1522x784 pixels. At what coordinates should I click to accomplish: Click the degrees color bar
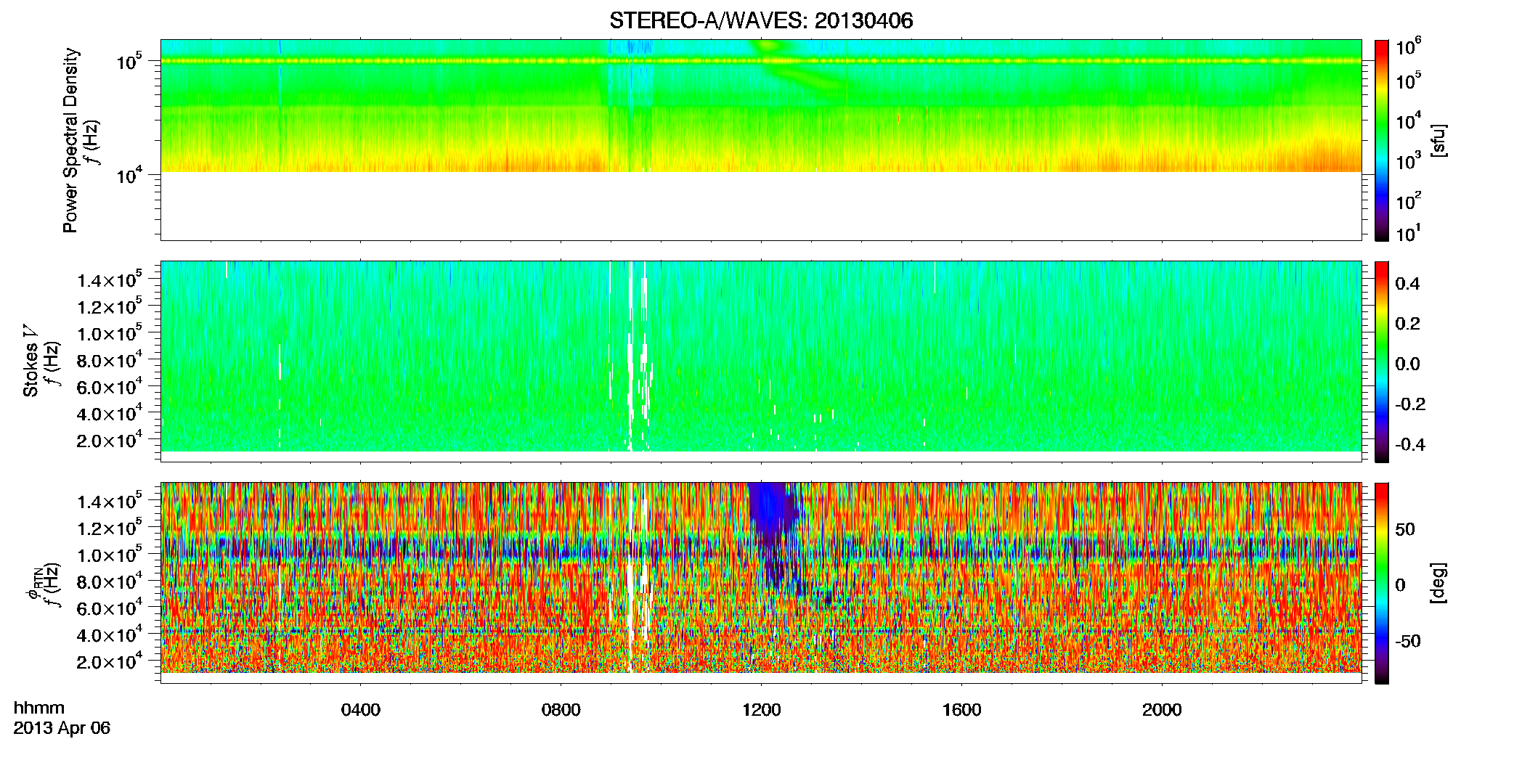click(1382, 583)
